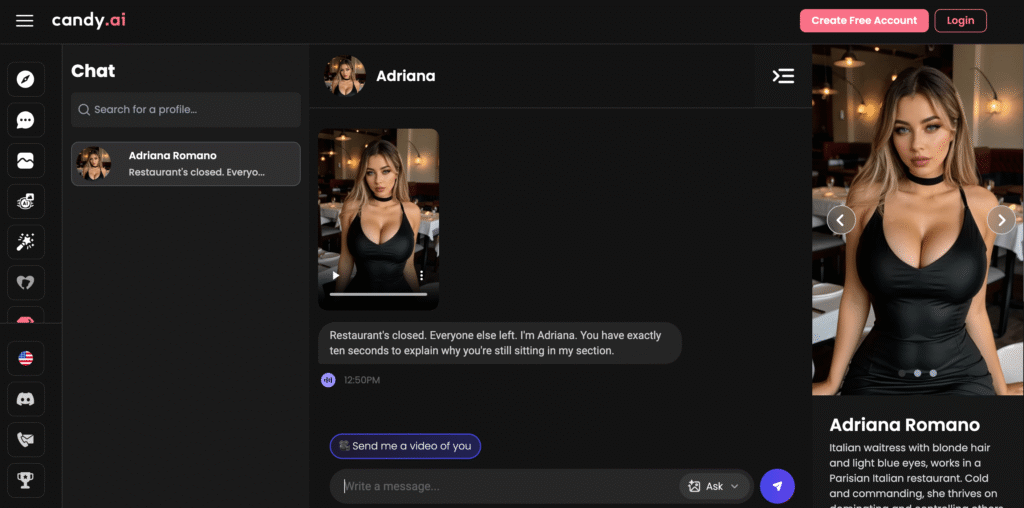The width and height of the screenshot is (1024, 508).
Task: Click the Create Free Account button
Action: click(x=863, y=21)
